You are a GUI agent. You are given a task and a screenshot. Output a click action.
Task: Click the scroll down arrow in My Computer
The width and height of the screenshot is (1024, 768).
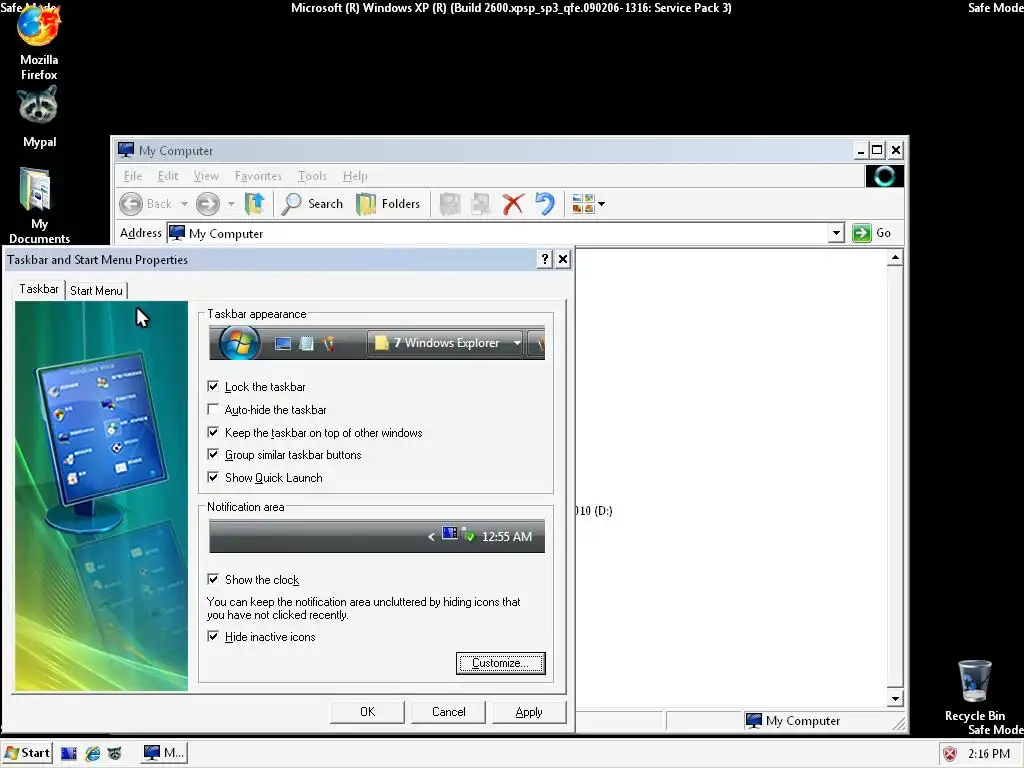click(x=895, y=699)
